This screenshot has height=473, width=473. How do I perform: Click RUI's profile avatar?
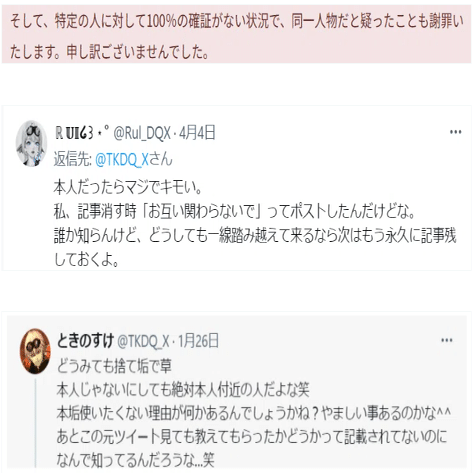[x=31, y=143]
